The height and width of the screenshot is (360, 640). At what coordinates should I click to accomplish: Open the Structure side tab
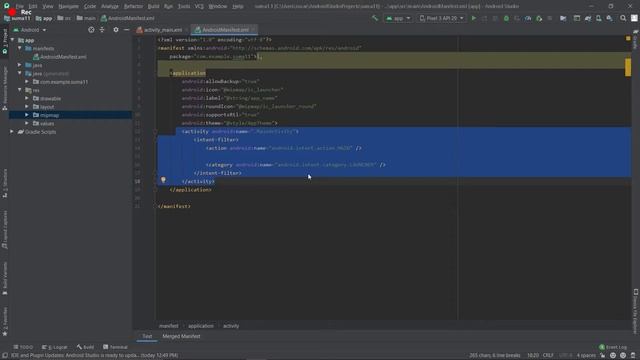pyautogui.click(x=4, y=184)
